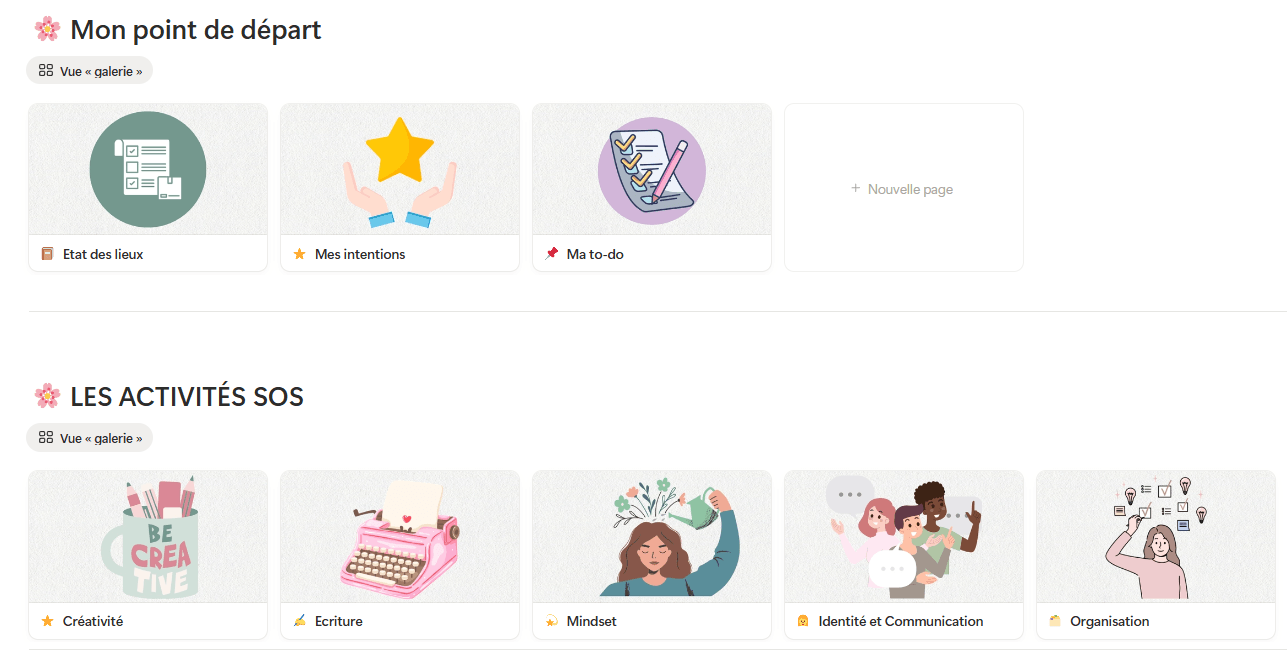1287x664 pixels.
Task: Click the brown notebook icon beside Etat des lieux
Action: point(47,254)
